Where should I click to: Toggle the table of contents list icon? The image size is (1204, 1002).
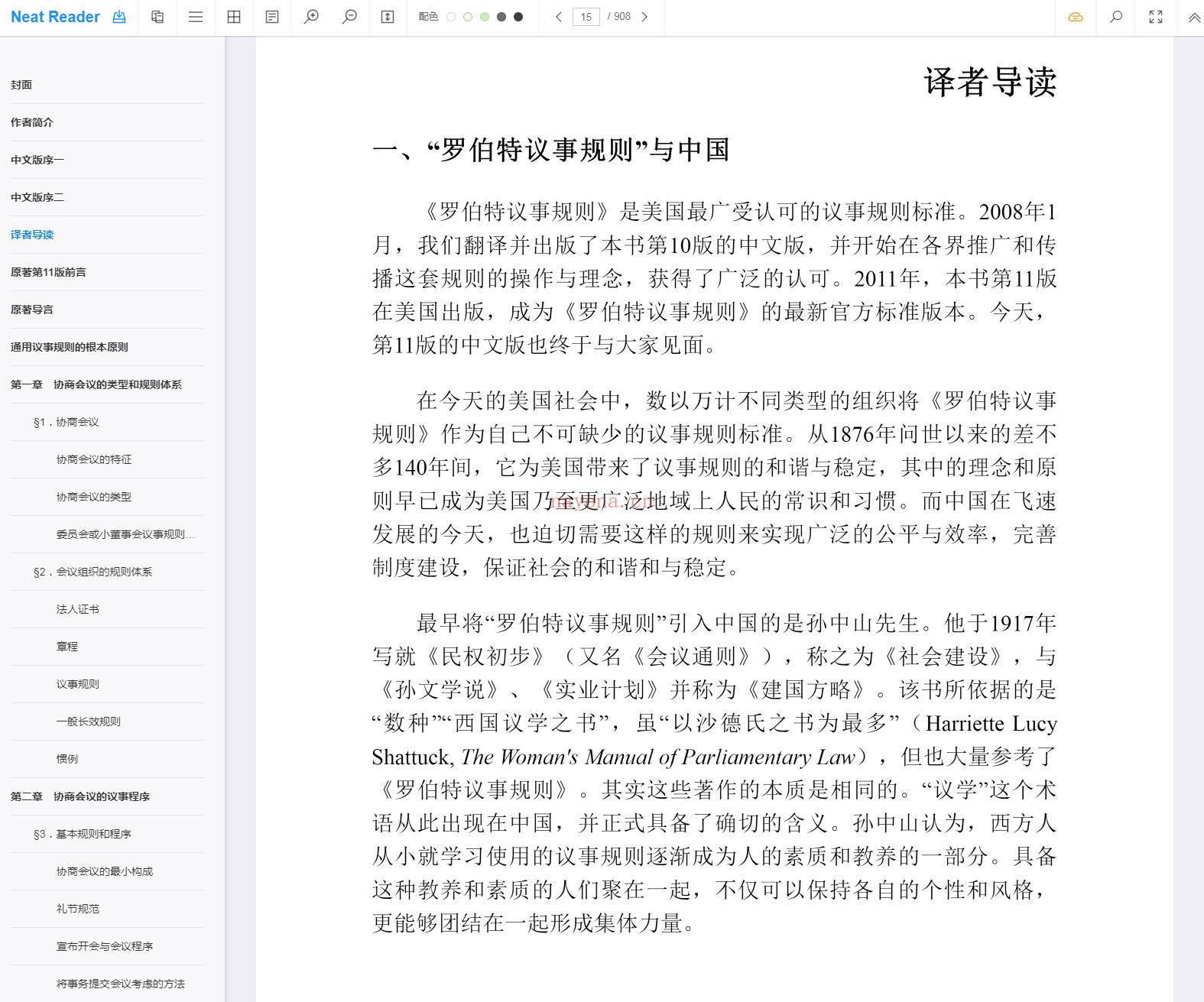click(196, 17)
